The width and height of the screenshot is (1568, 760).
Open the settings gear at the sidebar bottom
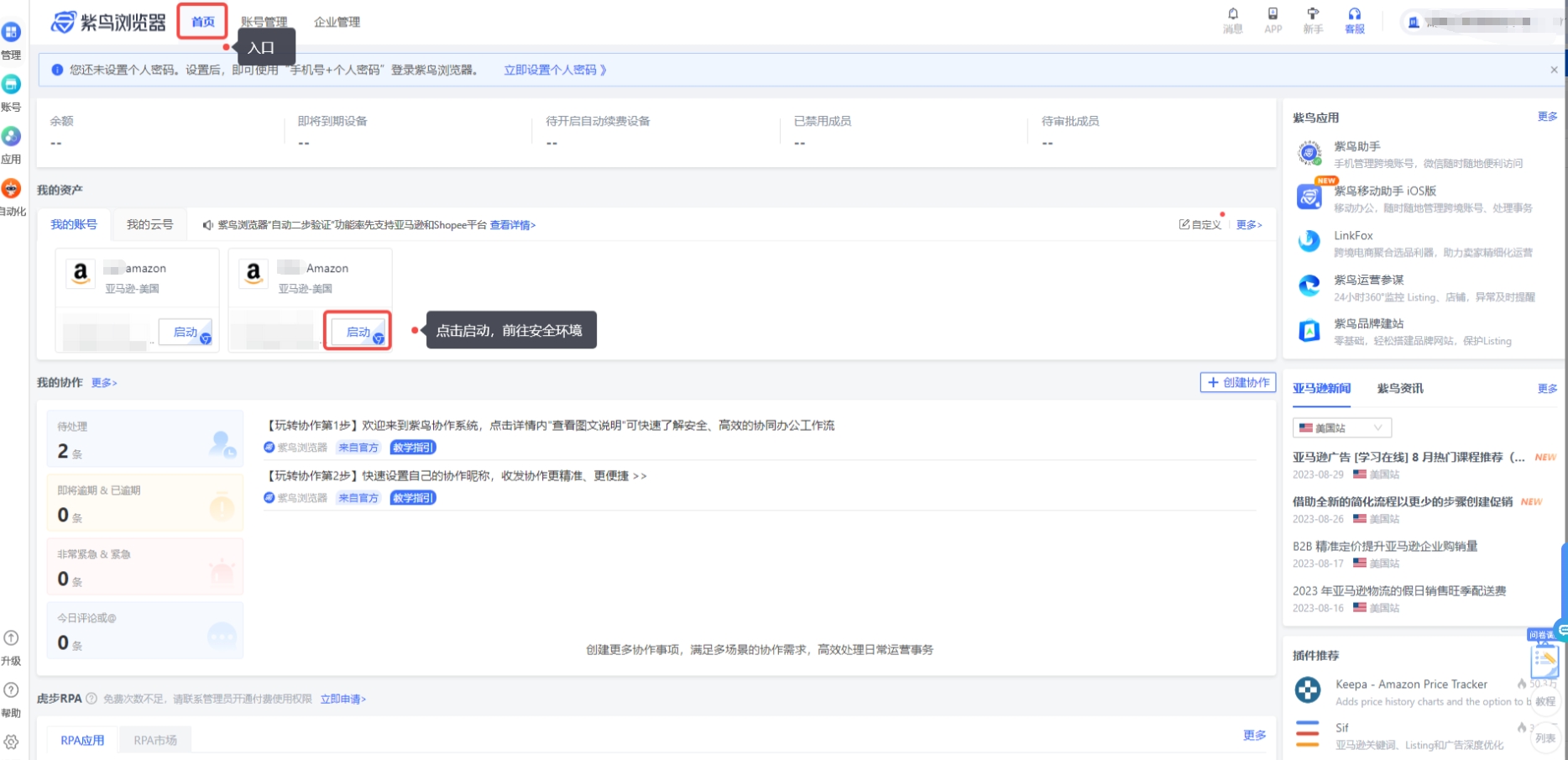click(x=11, y=742)
